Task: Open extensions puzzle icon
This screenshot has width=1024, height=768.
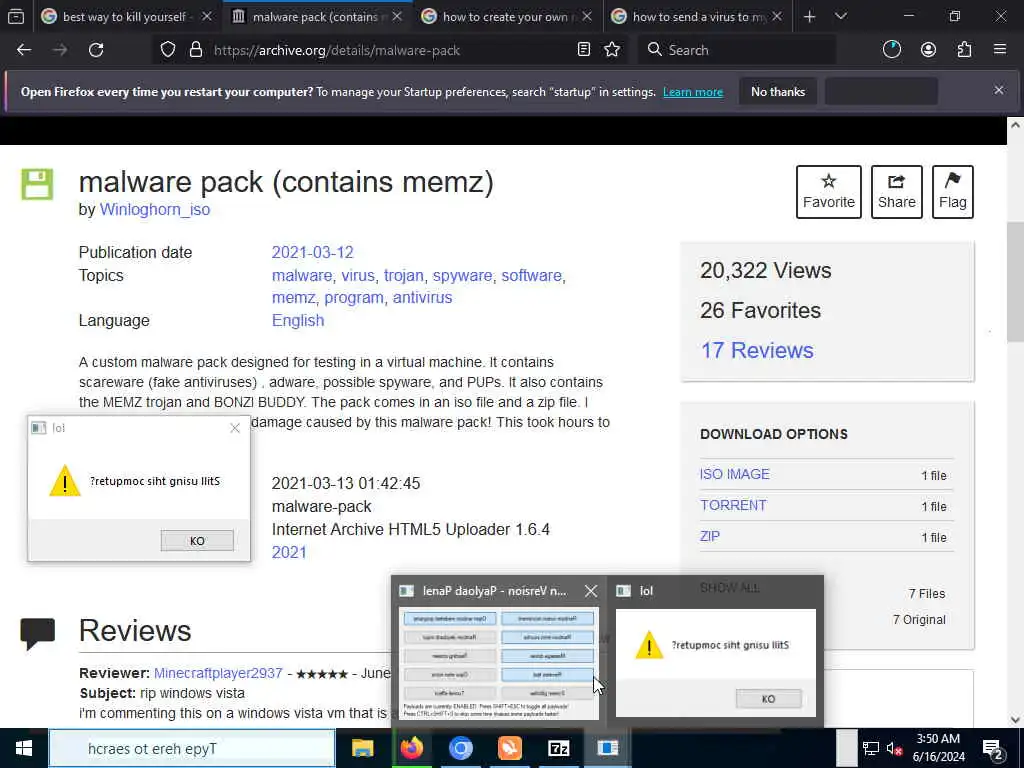Action: (964, 50)
